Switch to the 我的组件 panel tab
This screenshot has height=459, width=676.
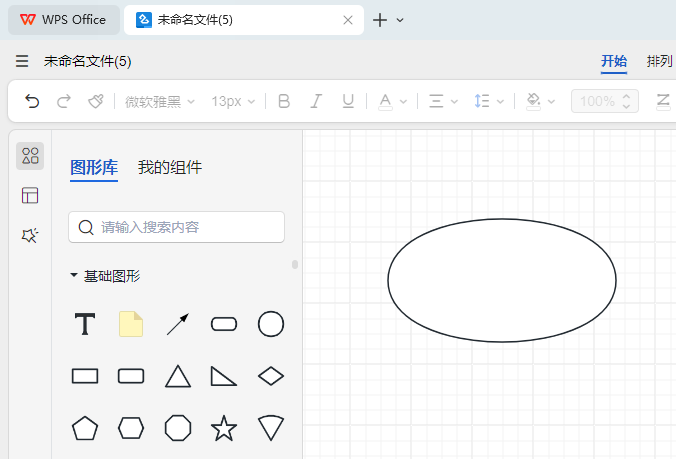(x=169, y=167)
